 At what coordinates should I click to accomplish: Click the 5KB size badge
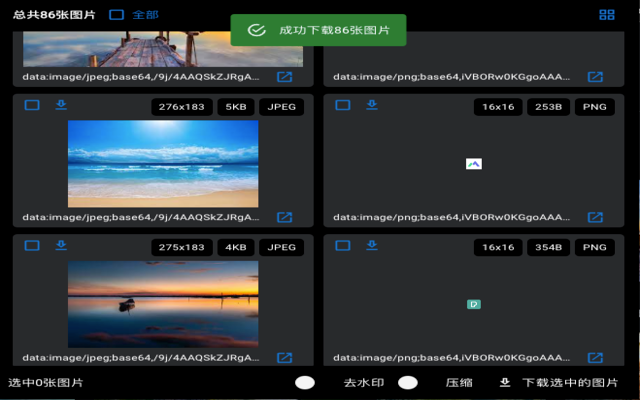236,107
